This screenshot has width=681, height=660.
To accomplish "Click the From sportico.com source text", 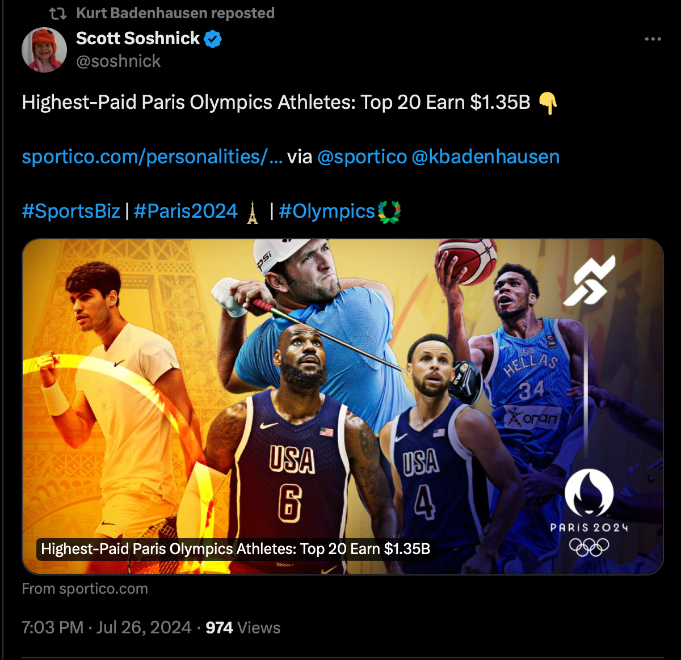I will [85, 589].
